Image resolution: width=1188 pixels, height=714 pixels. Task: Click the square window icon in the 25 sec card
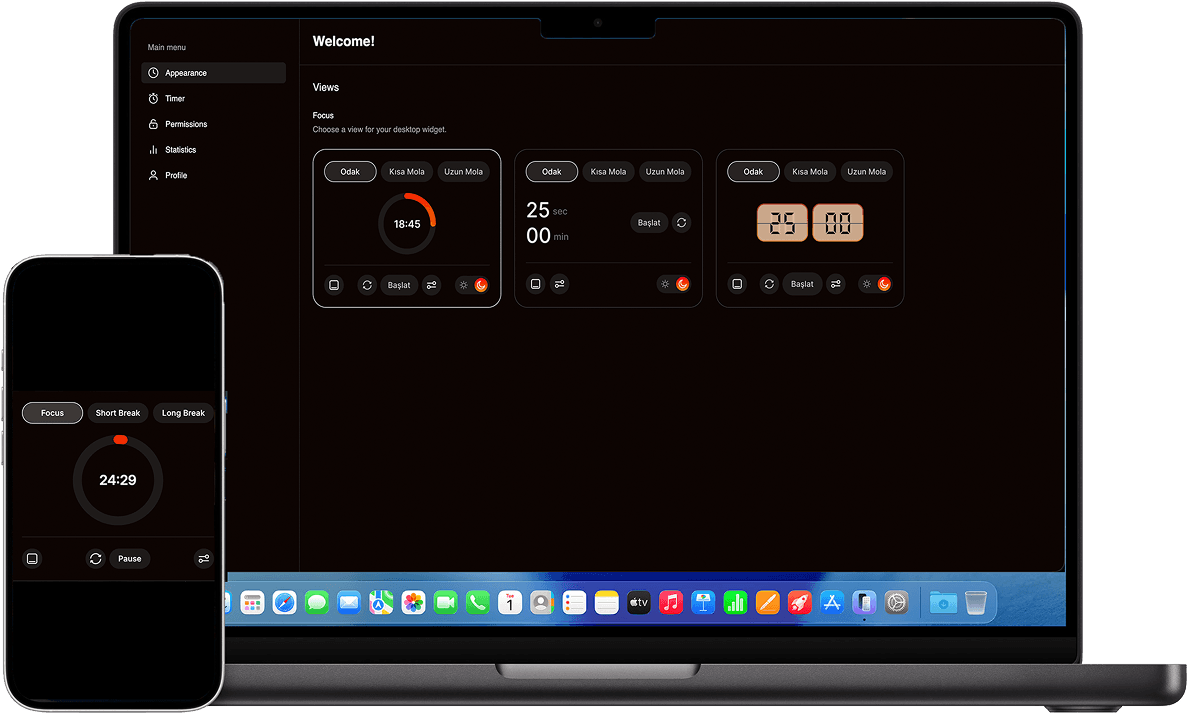tap(535, 284)
